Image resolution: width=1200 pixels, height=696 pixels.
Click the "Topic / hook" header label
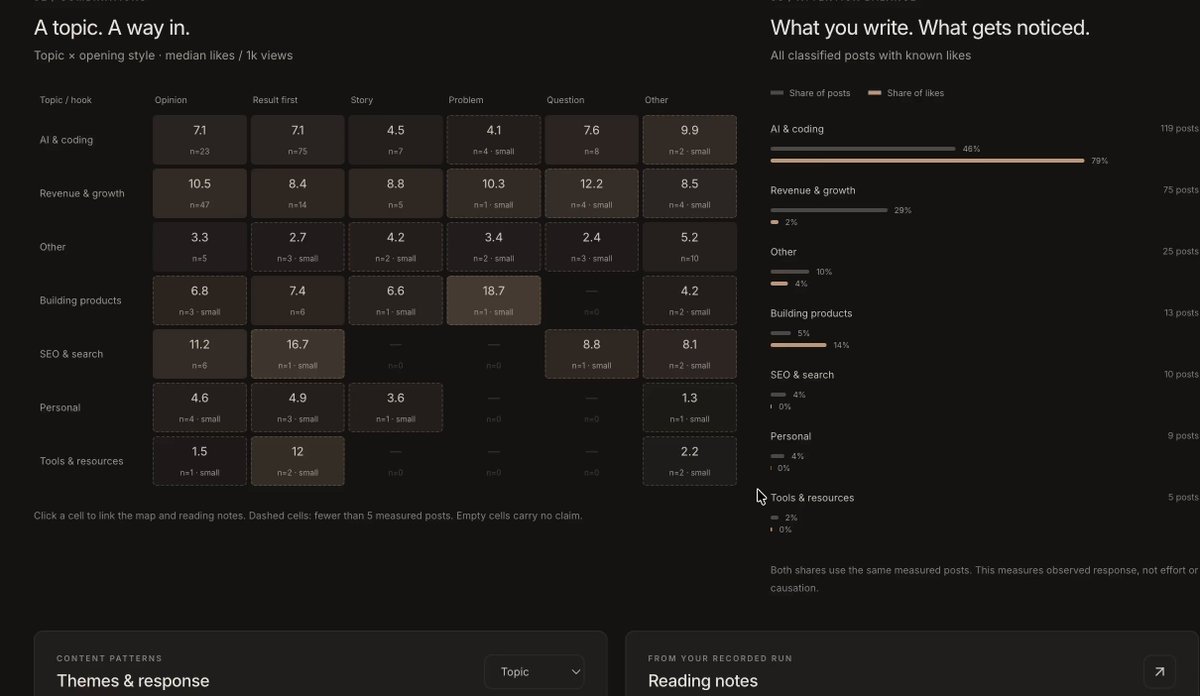[x=66, y=100]
